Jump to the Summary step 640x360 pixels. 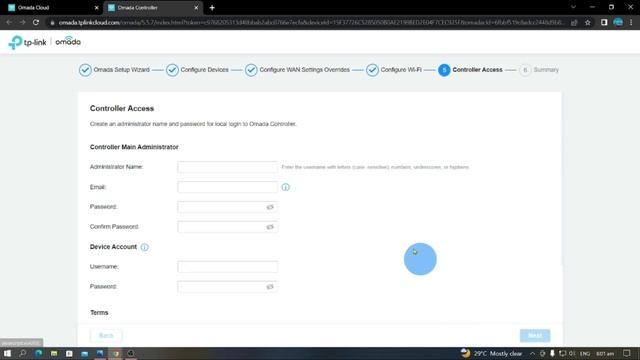coord(539,70)
